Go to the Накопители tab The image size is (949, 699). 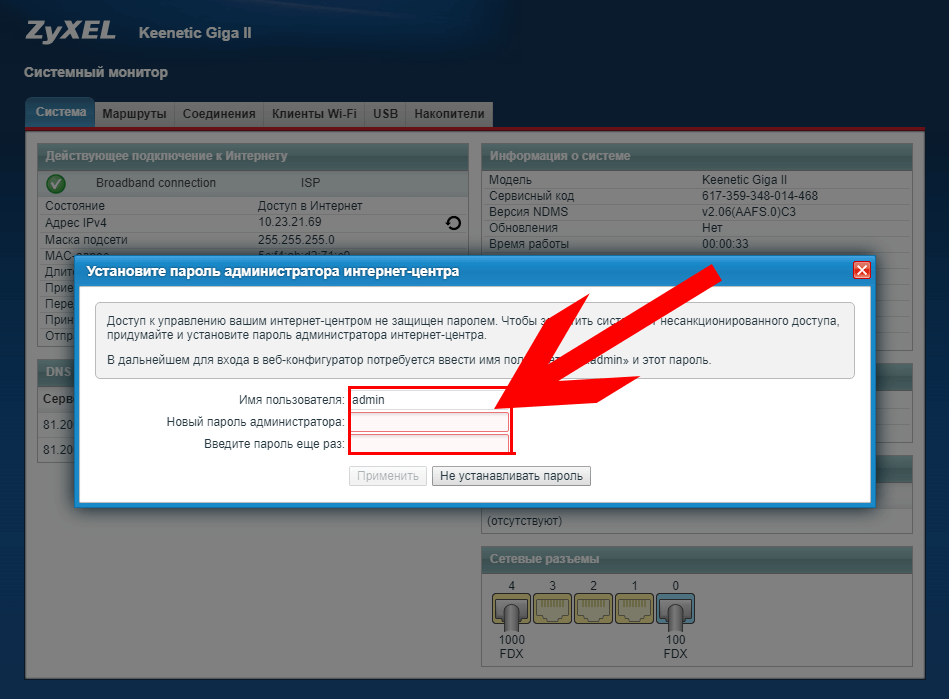(x=449, y=114)
